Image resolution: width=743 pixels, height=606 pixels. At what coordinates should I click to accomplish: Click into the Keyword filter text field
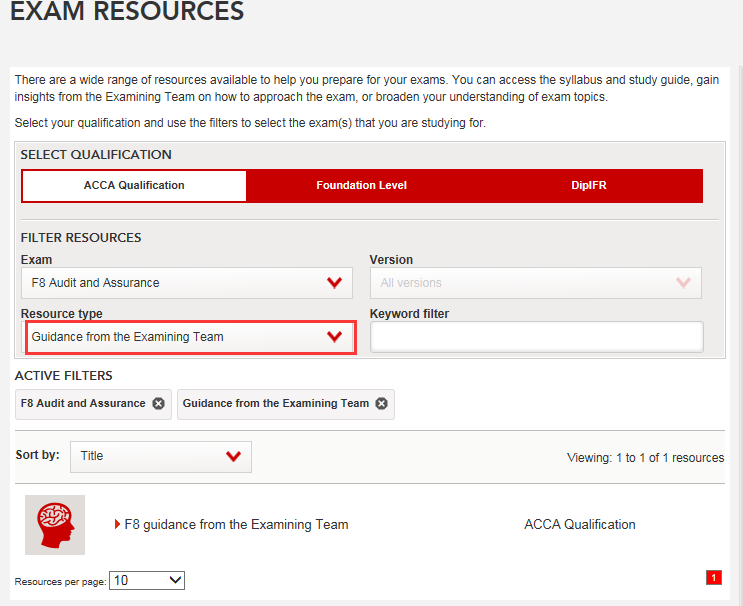536,337
